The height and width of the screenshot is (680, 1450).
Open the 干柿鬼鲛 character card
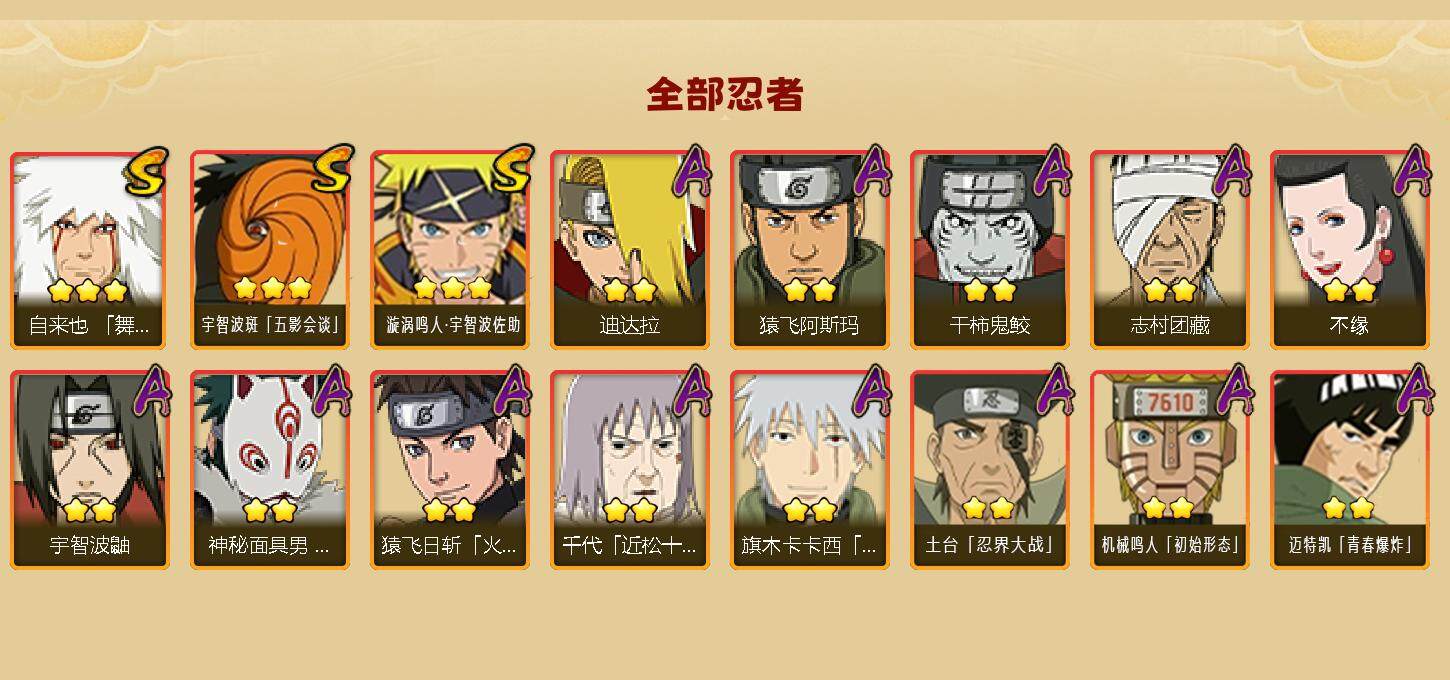coord(990,250)
